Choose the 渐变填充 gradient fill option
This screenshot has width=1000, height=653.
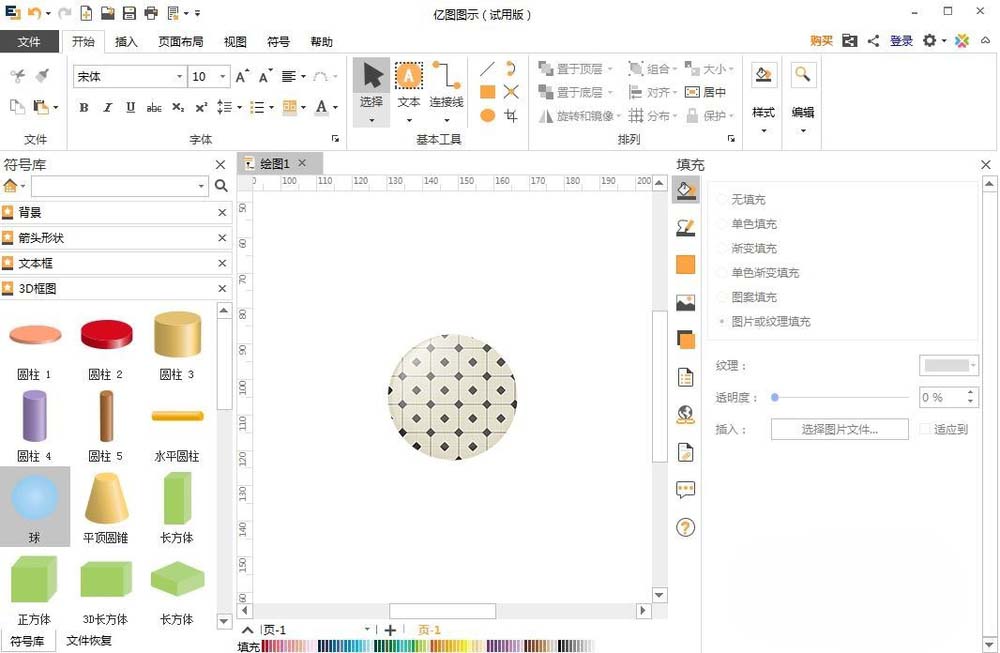coord(748,248)
